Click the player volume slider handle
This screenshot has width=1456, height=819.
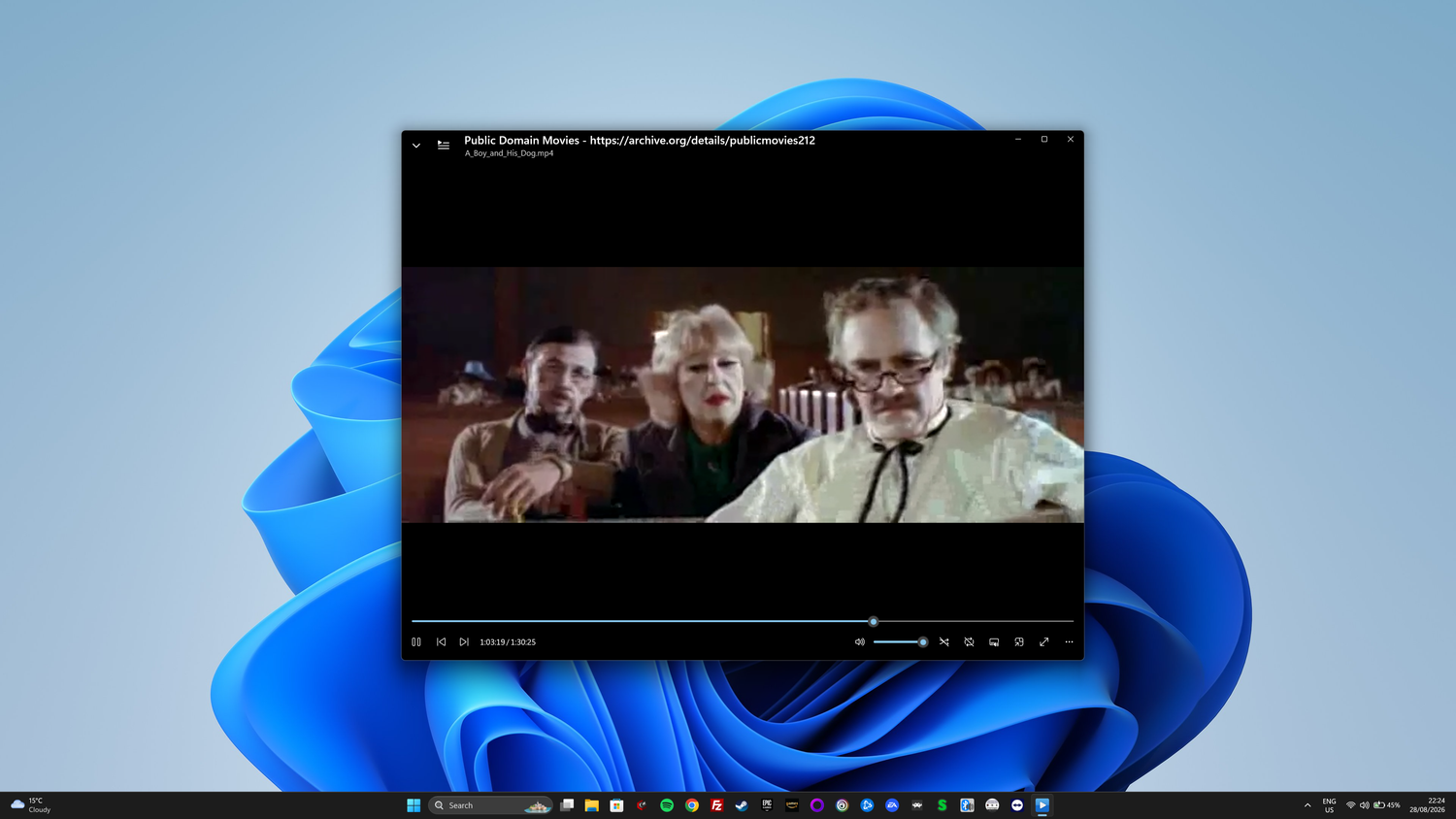click(x=922, y=641)
